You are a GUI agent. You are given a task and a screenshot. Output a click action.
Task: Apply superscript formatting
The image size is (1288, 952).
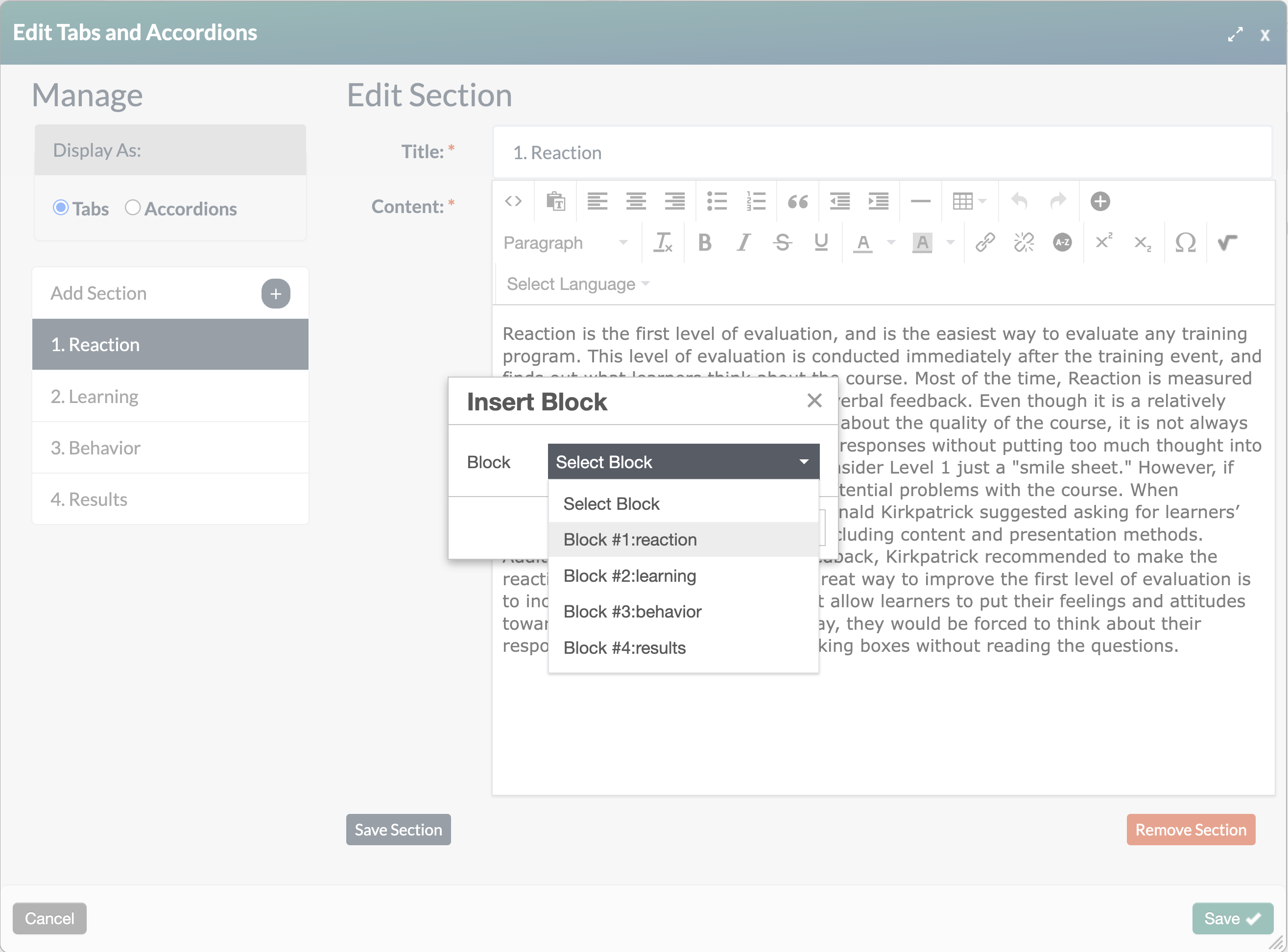pyautogui.click(x=1103, y=241)
